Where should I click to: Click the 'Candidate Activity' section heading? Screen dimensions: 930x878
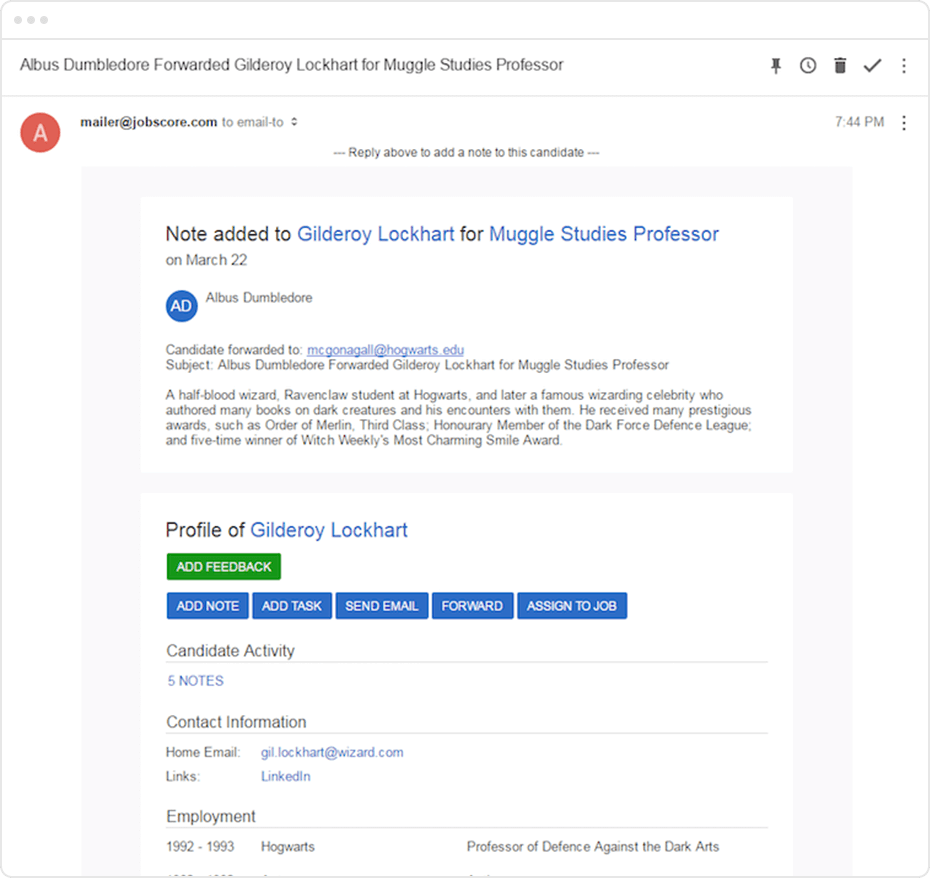230,651
